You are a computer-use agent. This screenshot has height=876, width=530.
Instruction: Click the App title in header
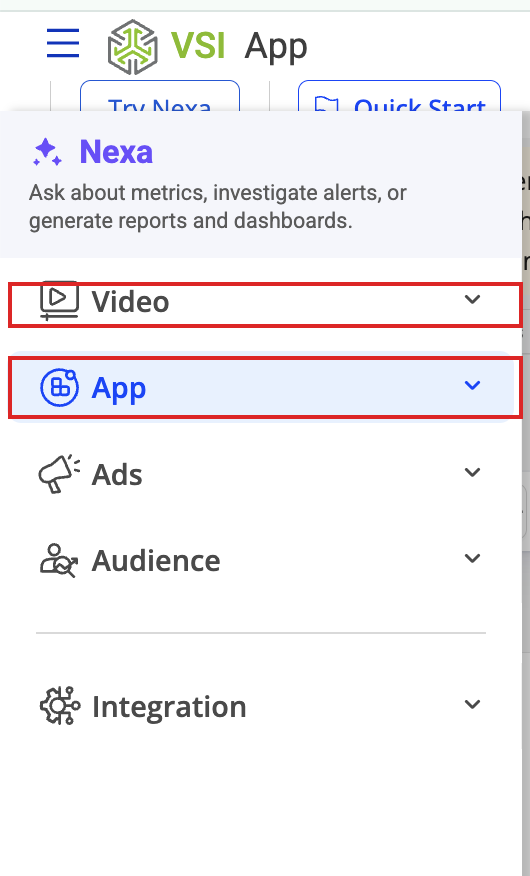[276, 47]
